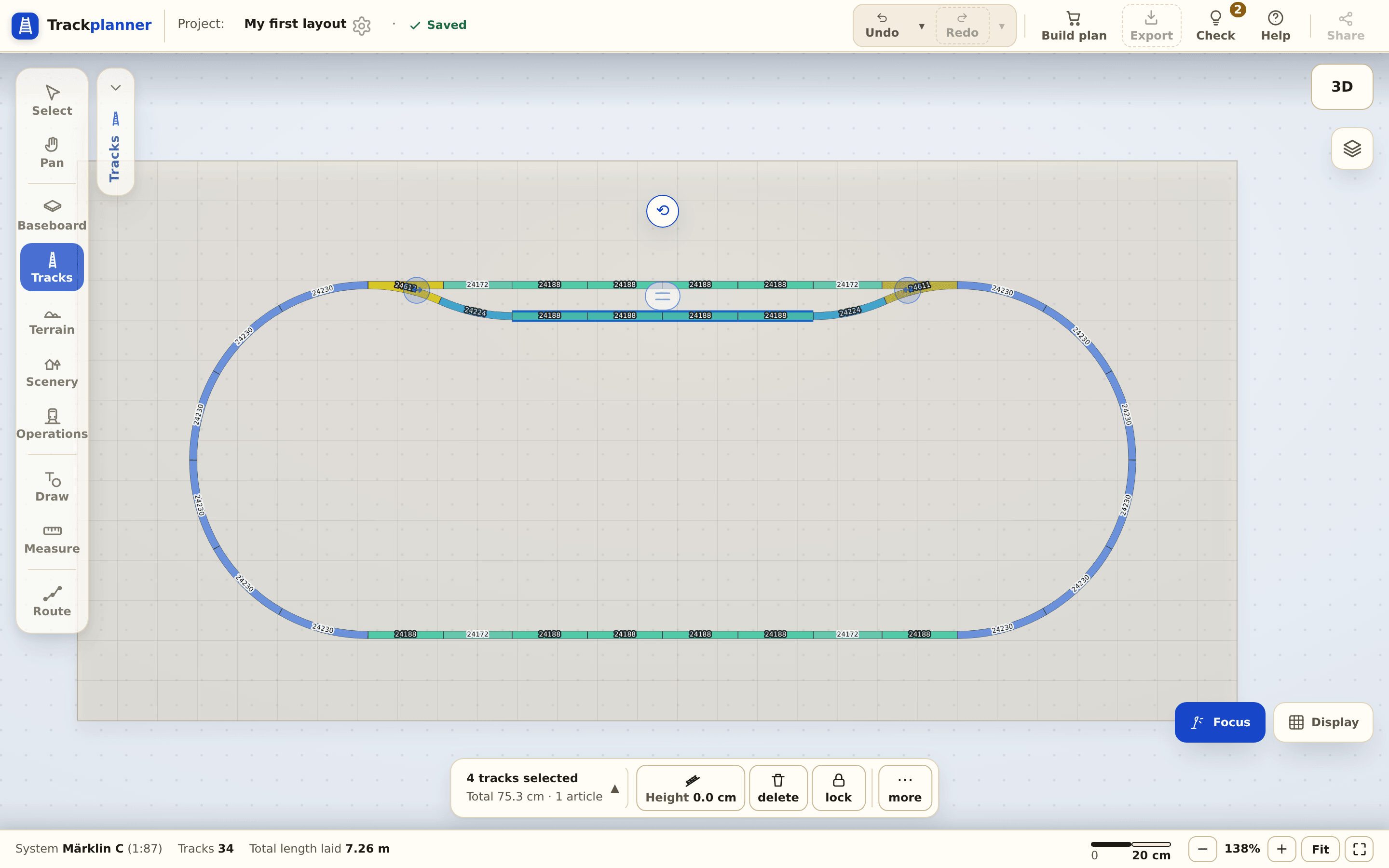Open the layers panel icon
This screenshot has width=1389, height=868.
point(1352,149)
